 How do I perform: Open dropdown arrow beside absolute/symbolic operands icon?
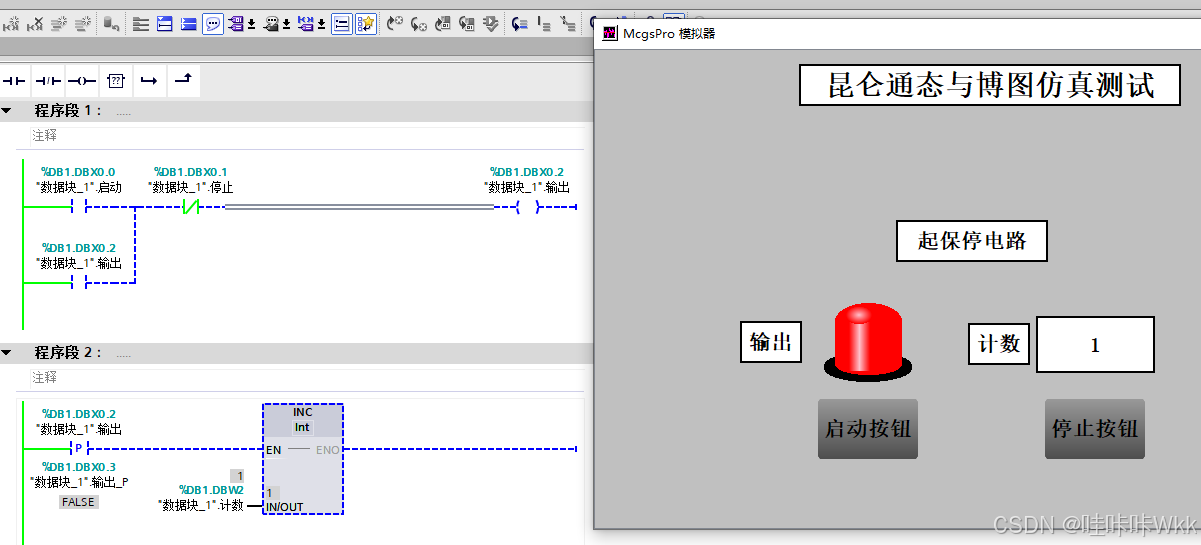pos(252,24)
